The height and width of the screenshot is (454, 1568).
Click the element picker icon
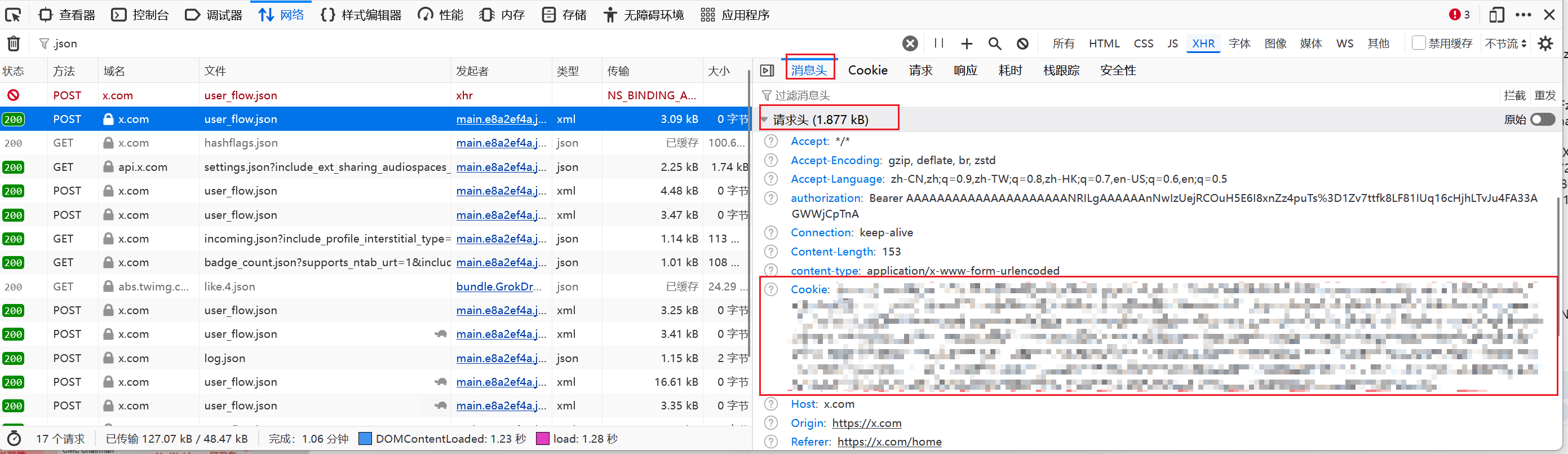(13, 15)
